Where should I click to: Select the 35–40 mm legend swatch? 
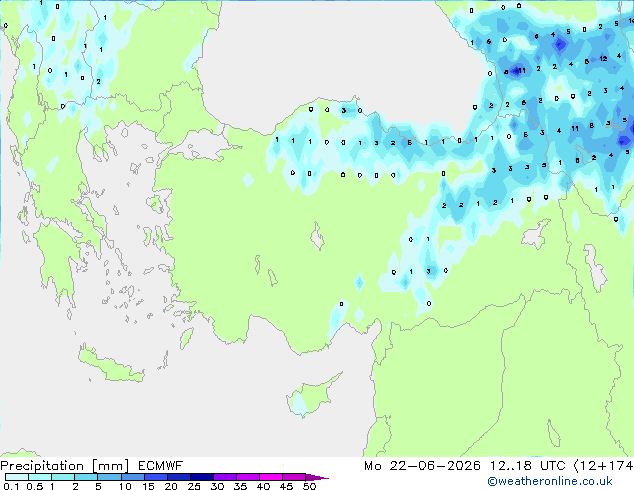pyautogui.click(x=247, y=477)
